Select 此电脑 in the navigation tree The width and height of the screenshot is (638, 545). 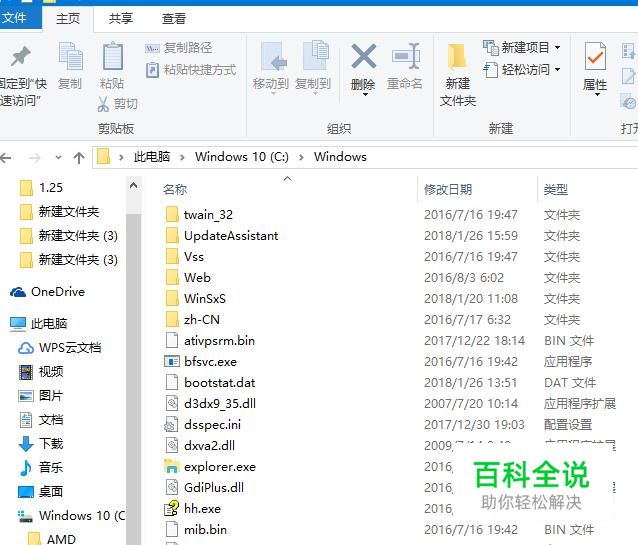coord(39,324)
